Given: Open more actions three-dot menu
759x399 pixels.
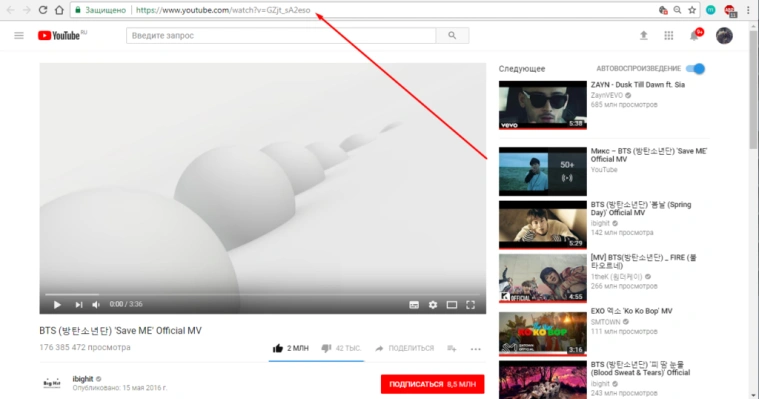Looking at the screenshot, I should pos(476,349).
